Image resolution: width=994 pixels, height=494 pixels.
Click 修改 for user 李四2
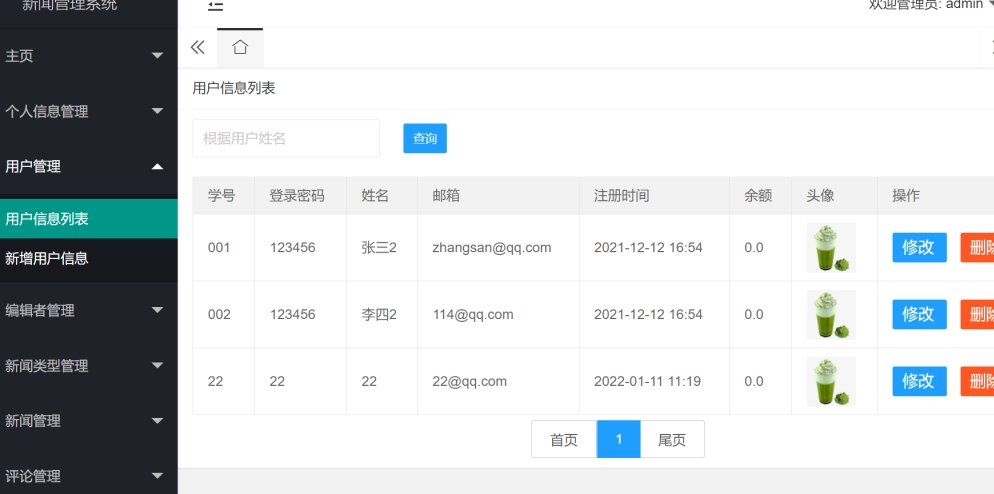919,315
